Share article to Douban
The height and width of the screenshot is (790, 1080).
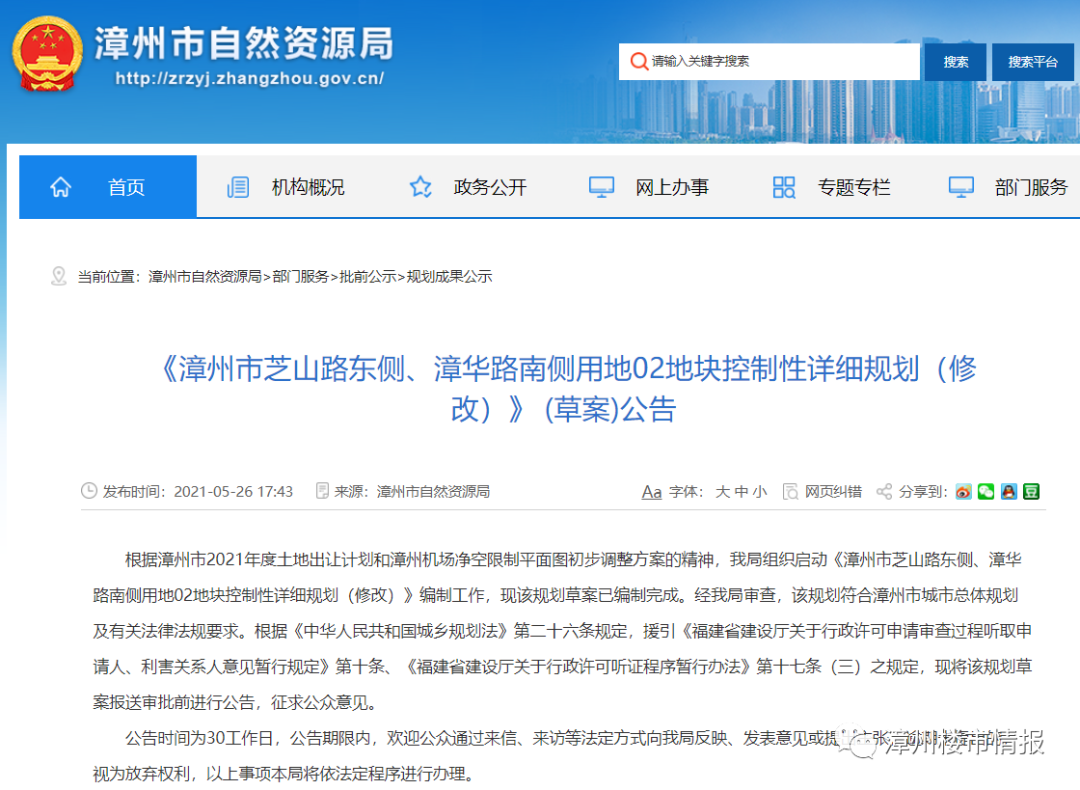point(1031,492)
